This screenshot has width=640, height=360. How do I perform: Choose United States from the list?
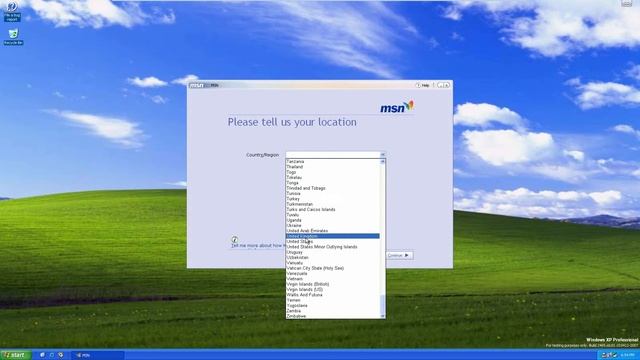tap(333, 242)
